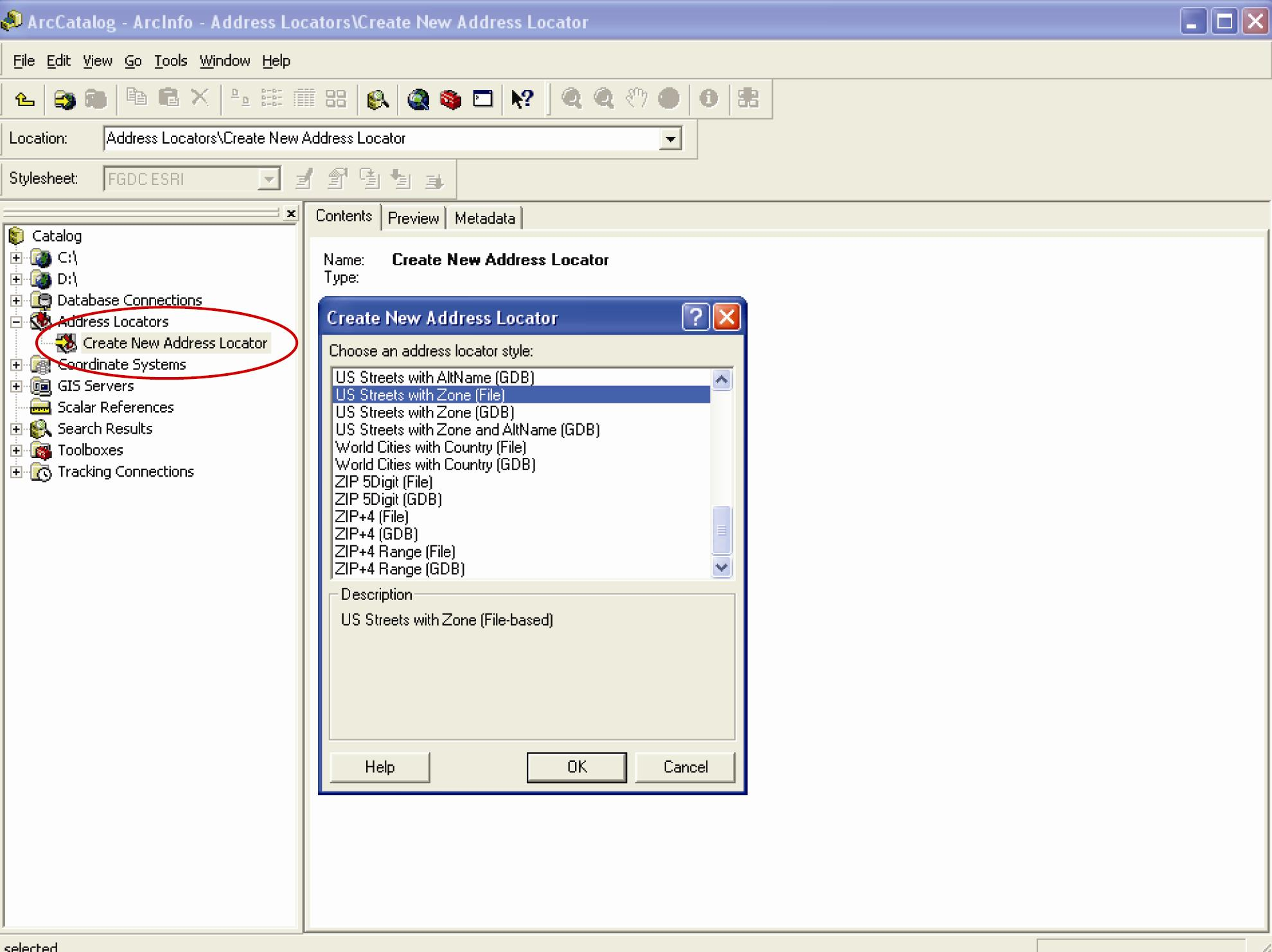Open the Stylesheet FGDC ESRI dropdown

click(269, 179)
